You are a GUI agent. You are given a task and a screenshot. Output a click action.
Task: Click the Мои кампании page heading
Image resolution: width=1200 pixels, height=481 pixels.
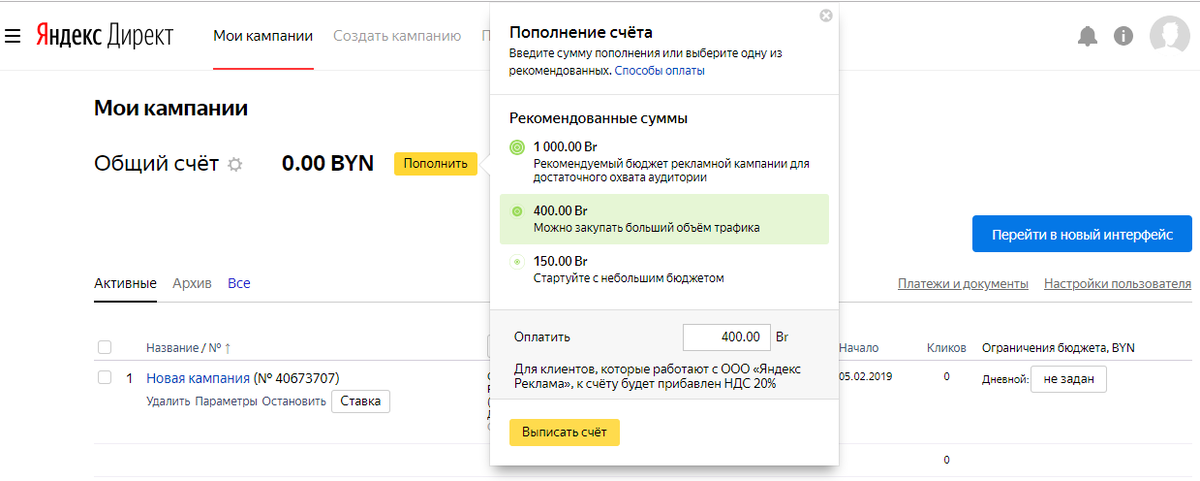coord(171,108)
